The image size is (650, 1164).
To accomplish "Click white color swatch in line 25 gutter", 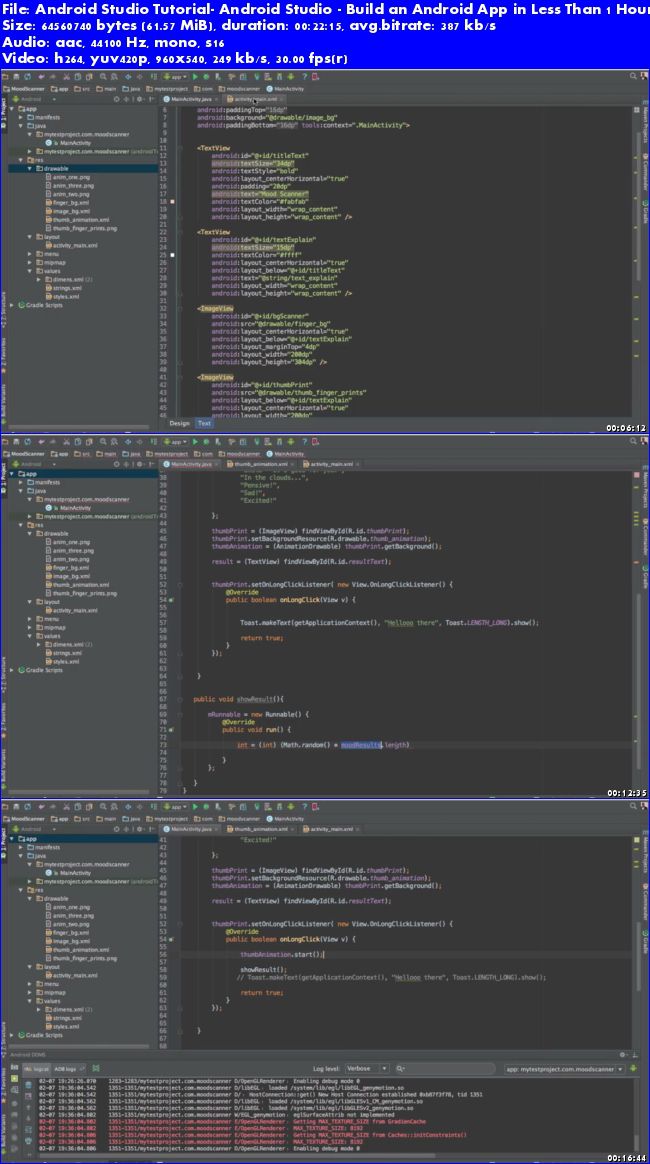I will click(x=173, y=255).
